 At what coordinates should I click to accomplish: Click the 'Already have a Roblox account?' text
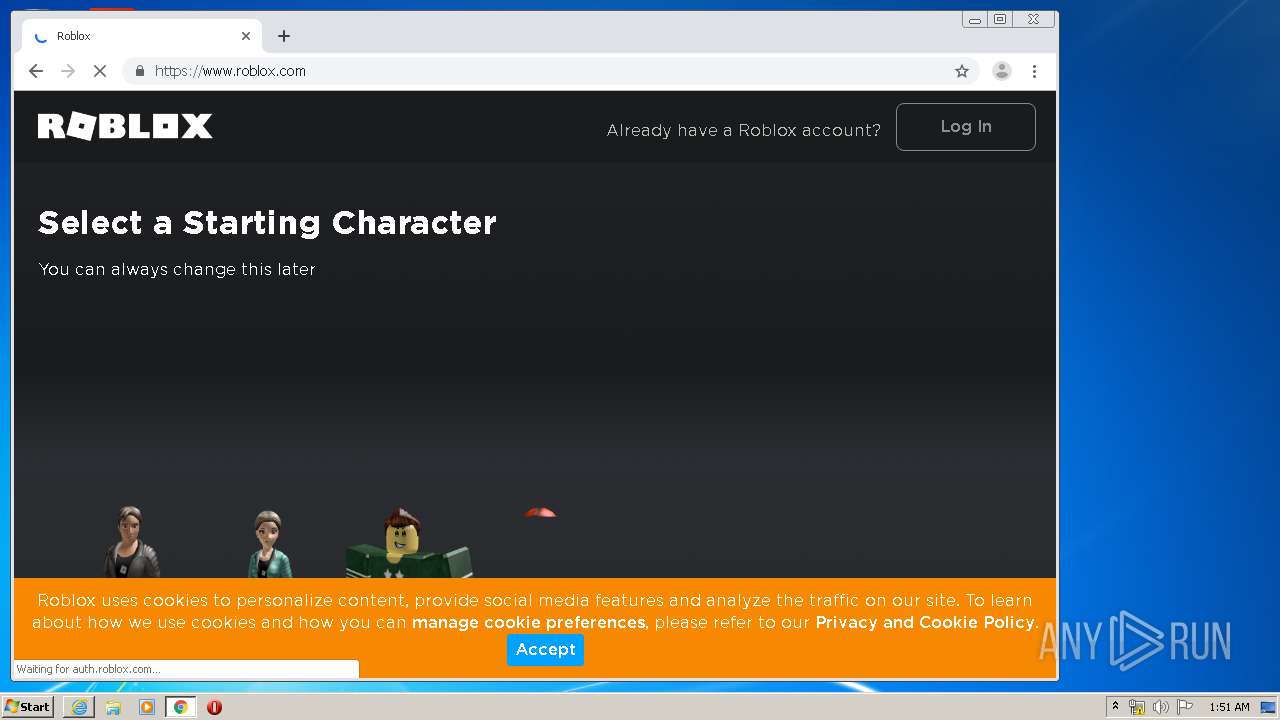[743, 130]
